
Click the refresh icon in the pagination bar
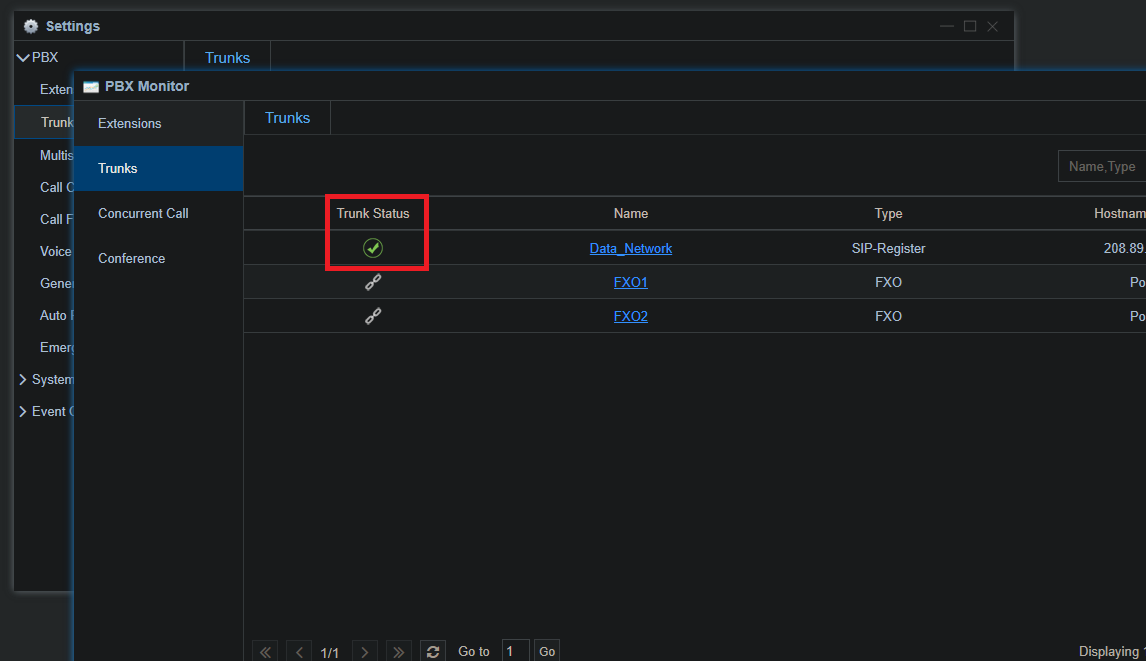pos(433,651)
